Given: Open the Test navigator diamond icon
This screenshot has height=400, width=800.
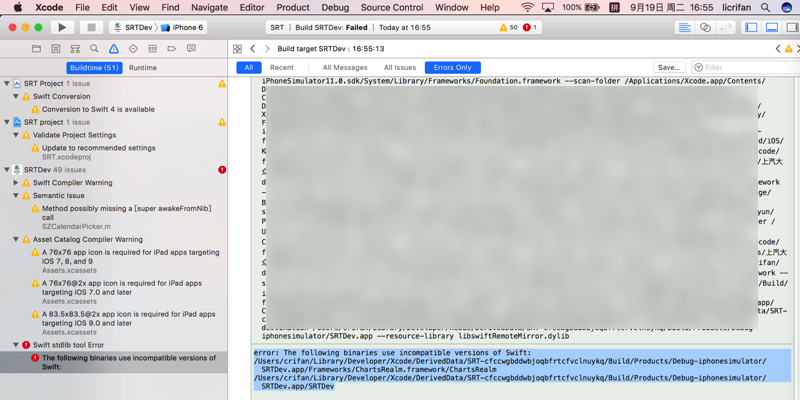Looking at the screenshot, I should pyautogui.click(x=133, y=48).
